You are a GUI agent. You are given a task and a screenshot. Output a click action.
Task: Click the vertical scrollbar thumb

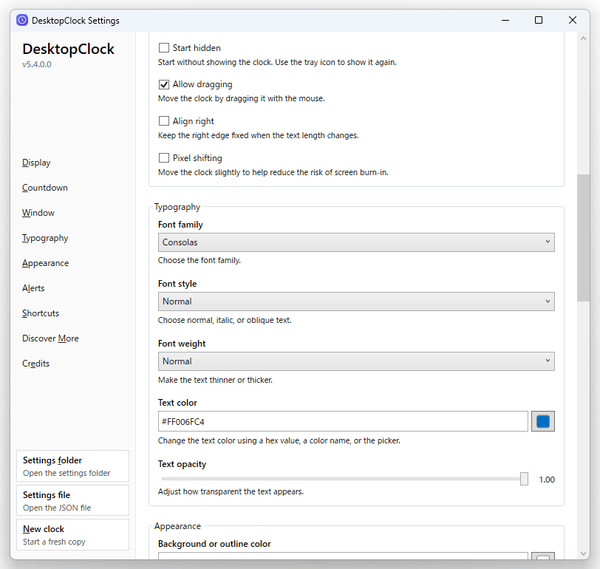click(x=583, y=238)
